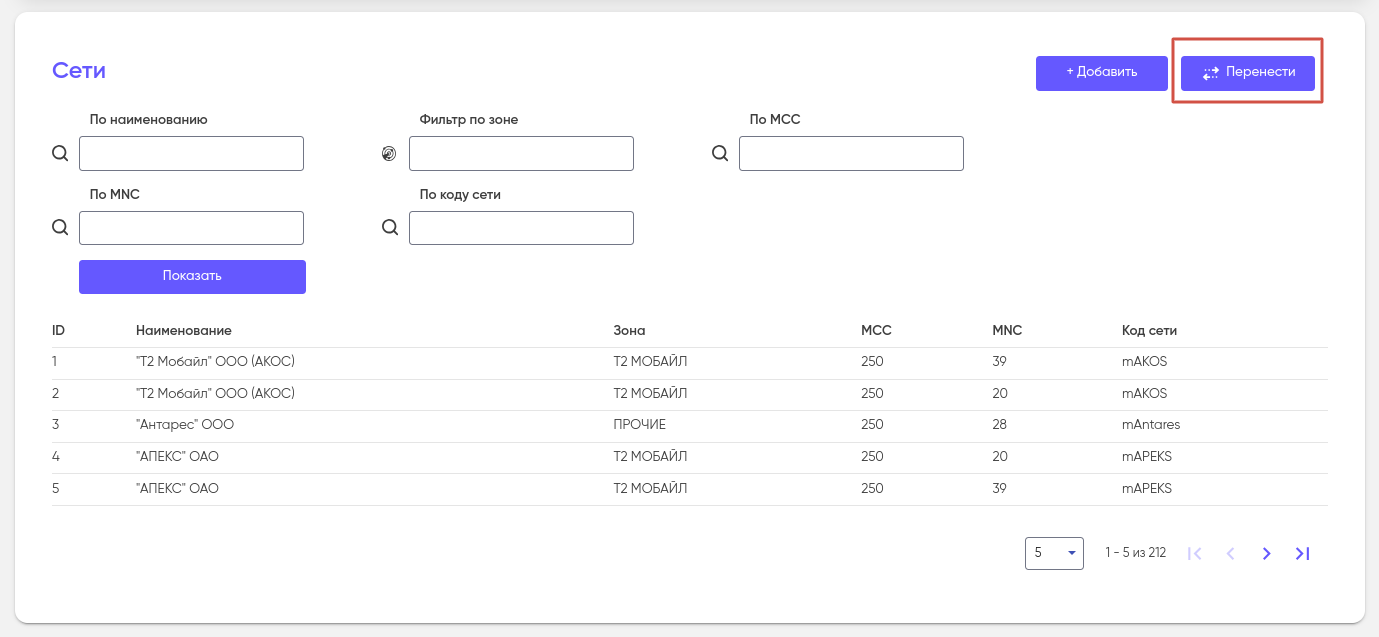This screenshot has width=1379, height=637.
Task: Open the Фильтр по зоне filter field
Action: point(521,154)
